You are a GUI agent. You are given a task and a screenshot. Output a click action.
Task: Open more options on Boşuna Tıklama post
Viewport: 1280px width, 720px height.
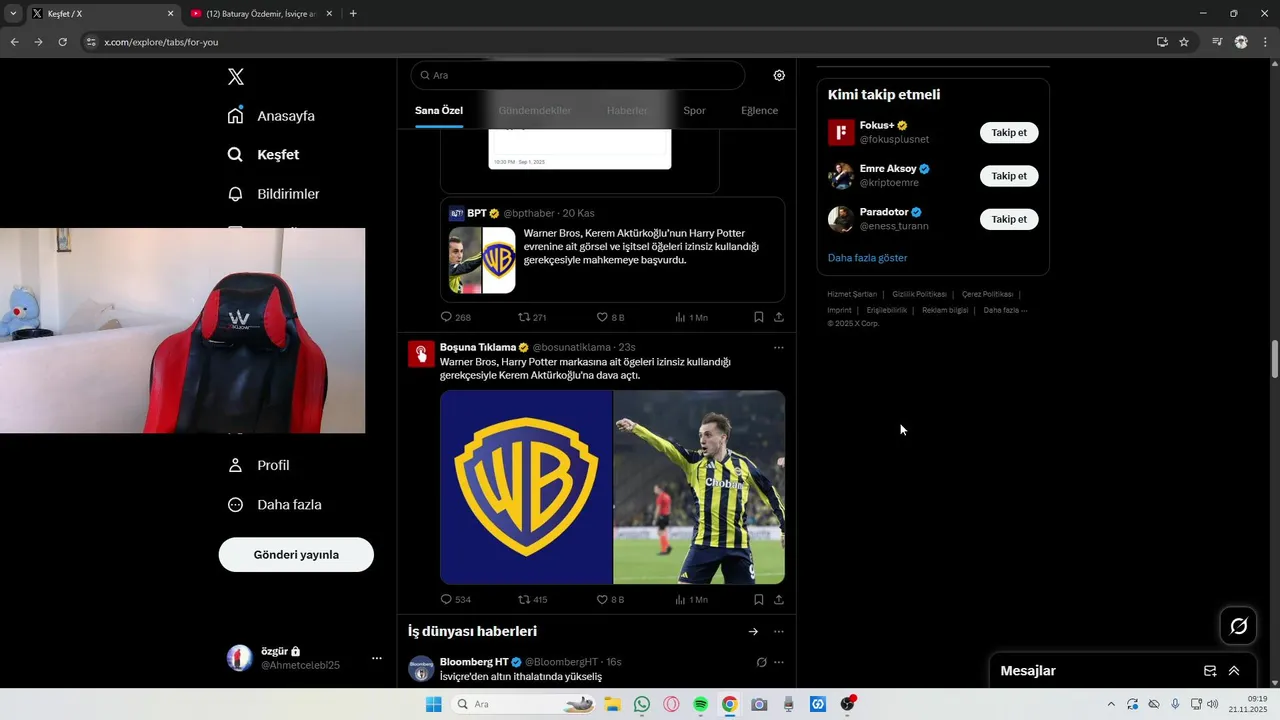click(779, 348)
